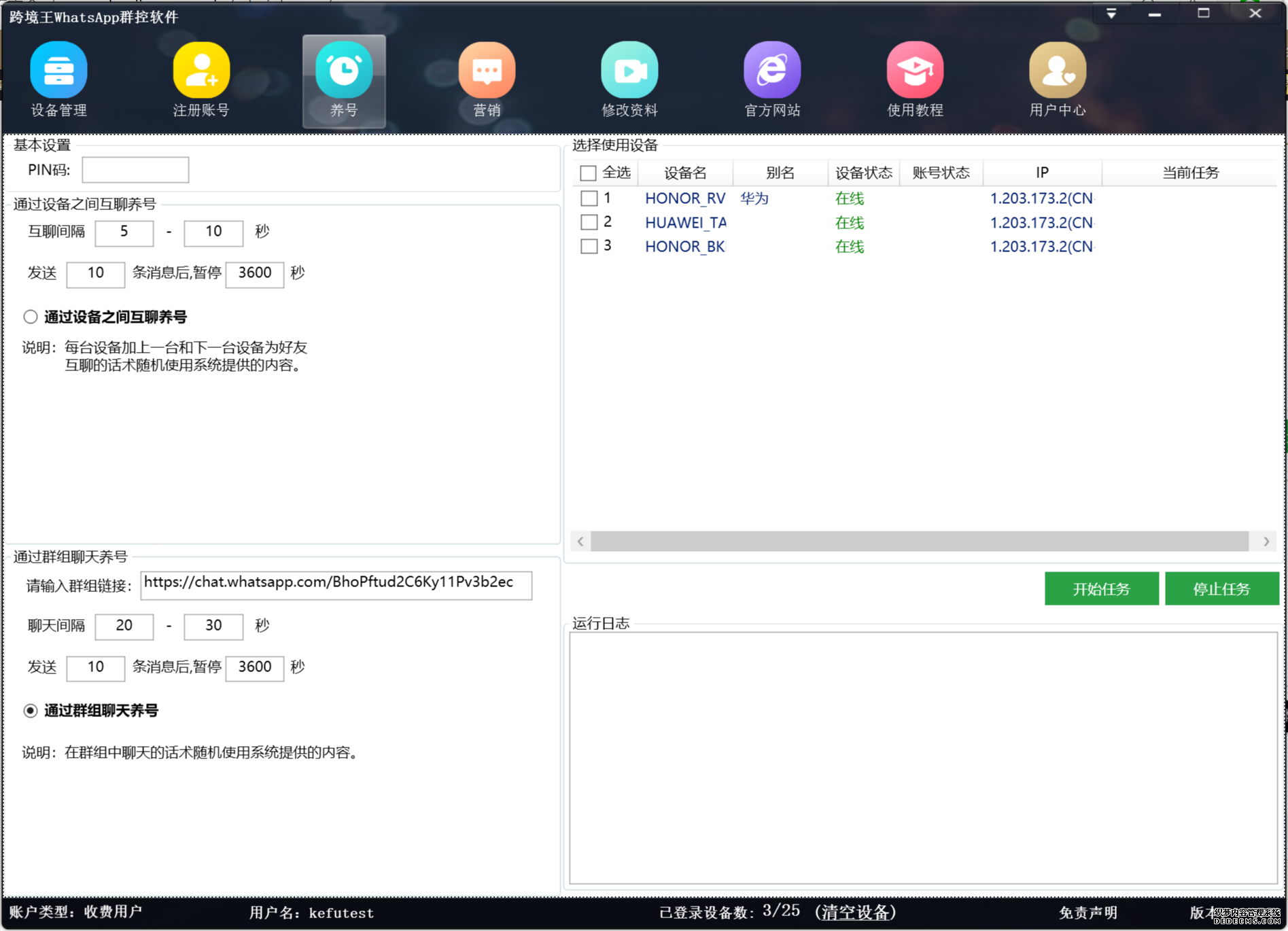The image size is (1288, 931).
Task: Click the 停止任务 stop task button
Action: click(1222, 589)
